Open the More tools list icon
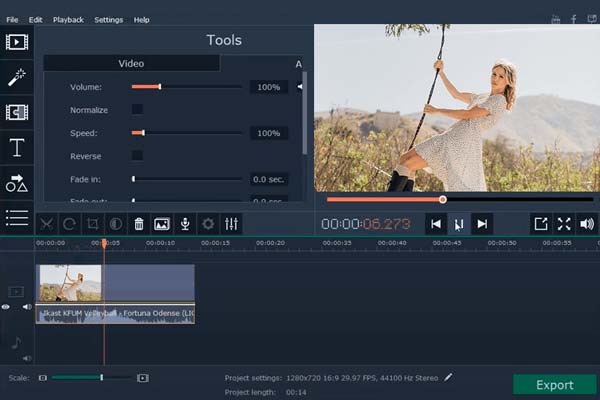This screenshot has height=400, width=600. [17, 217]
